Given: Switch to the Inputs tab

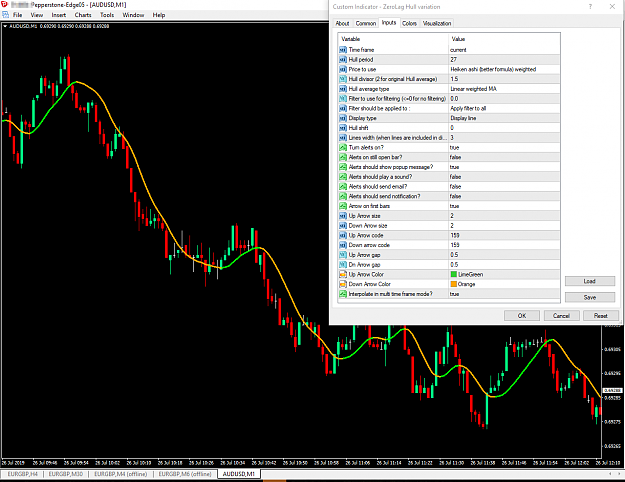Looking at the screenshot, I should pos(389,22).
